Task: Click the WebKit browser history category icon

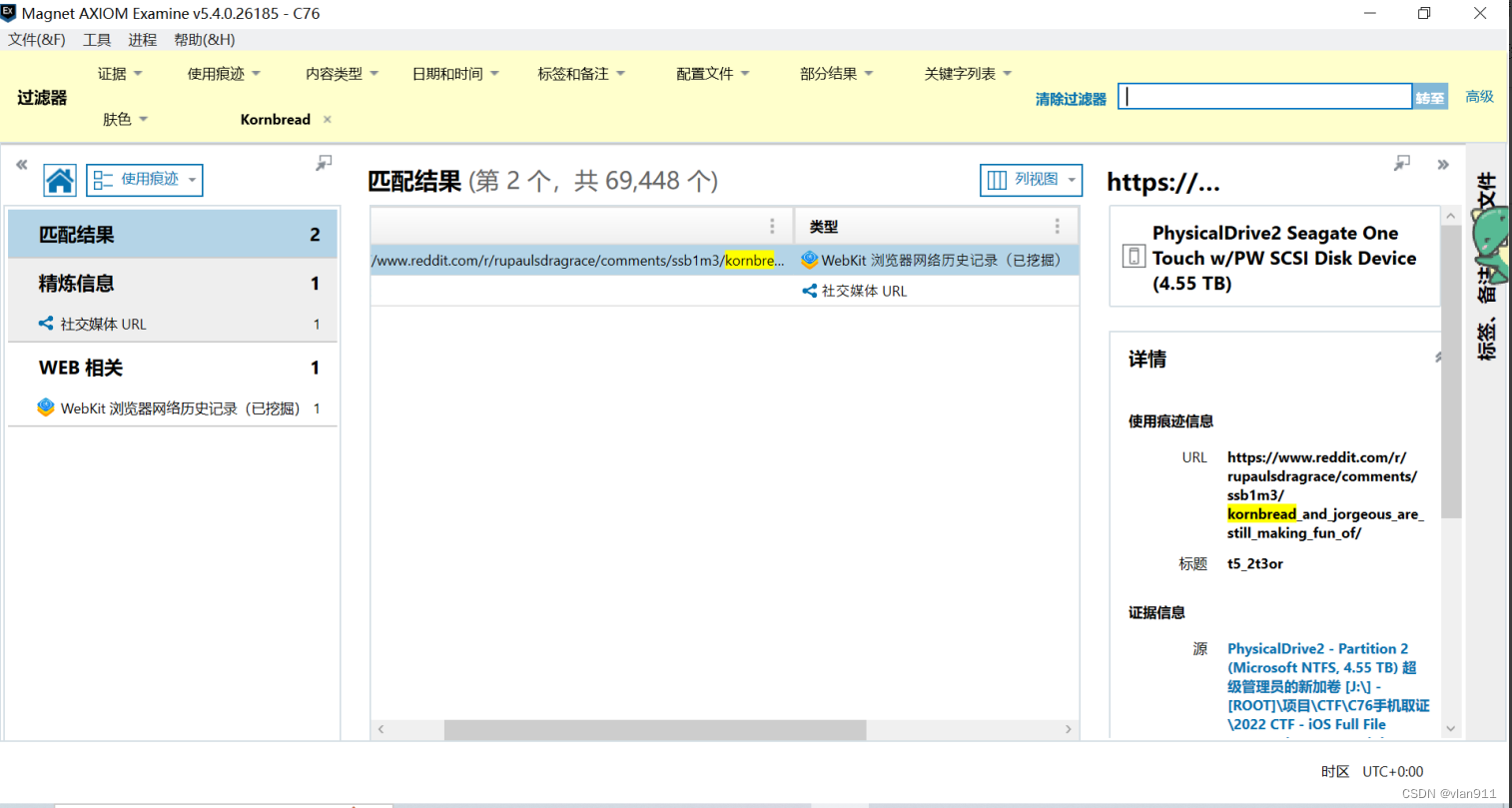Action: [46, 407]
